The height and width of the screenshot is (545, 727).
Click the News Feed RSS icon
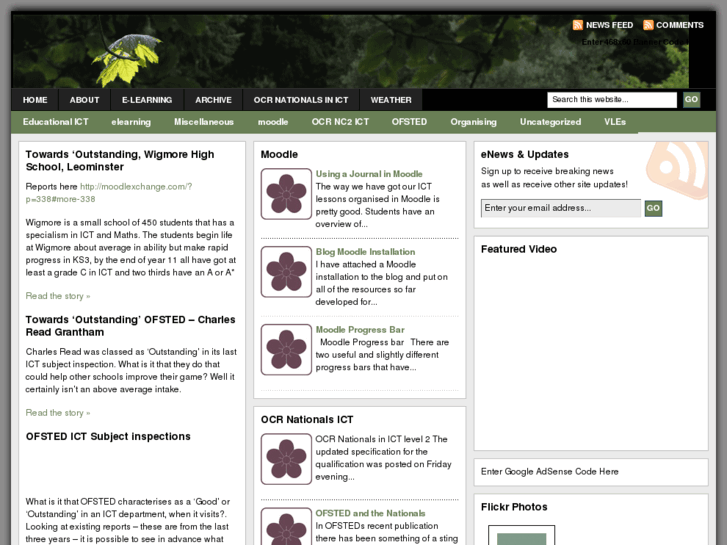(578, 25)
